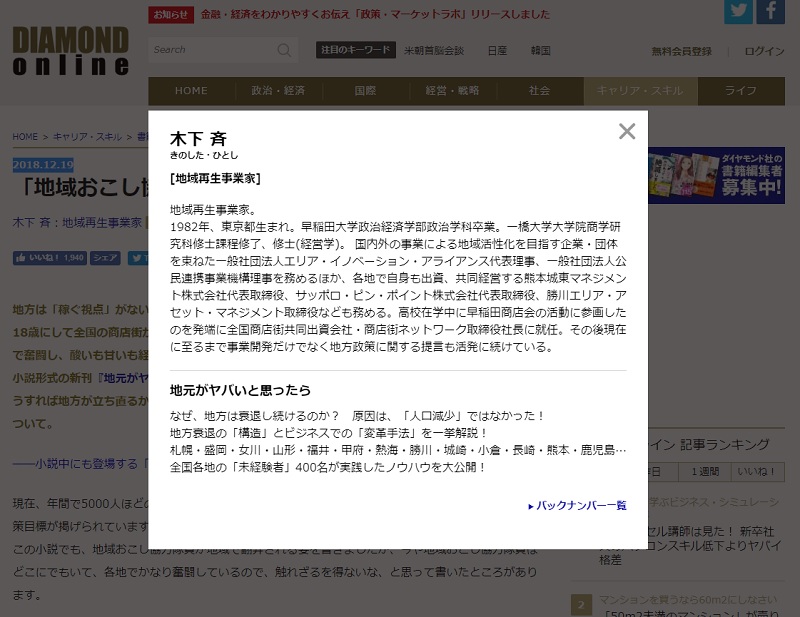The image size is (800, 617).
Task: Open the Twitter share icon in header
Action: pos(738,11)
